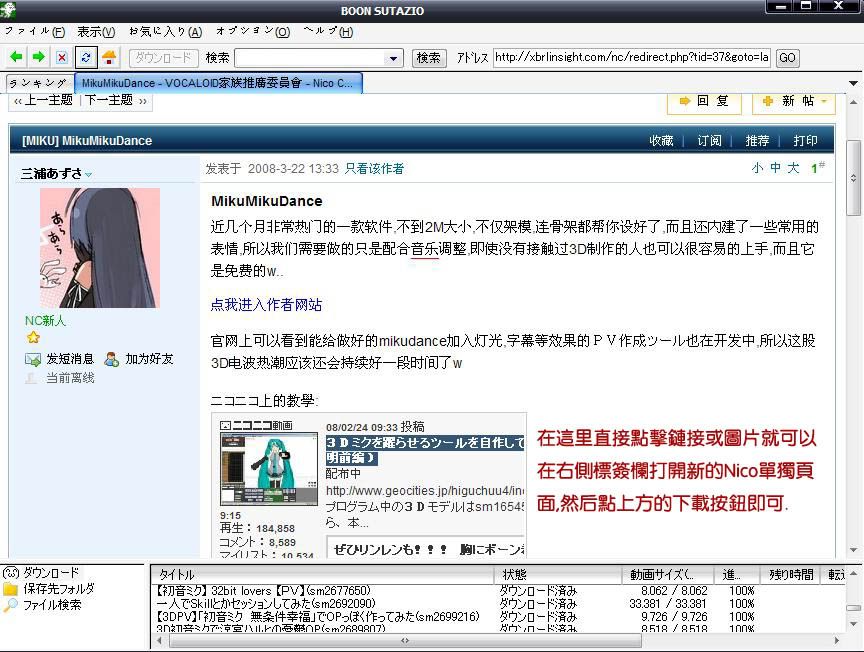The image size is (864, 652).
Task: Click the ファイル検索 magnifier icon
Action: [x=11, y=605]
